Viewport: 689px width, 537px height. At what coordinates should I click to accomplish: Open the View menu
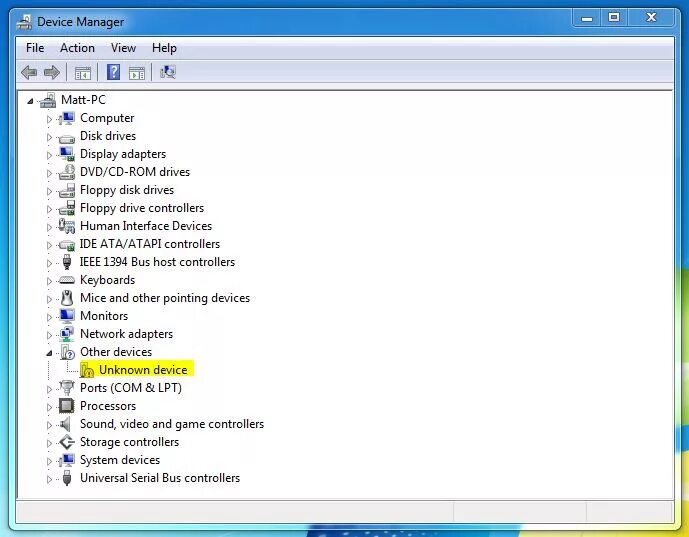pyautogui.click(x=123, y=48)
